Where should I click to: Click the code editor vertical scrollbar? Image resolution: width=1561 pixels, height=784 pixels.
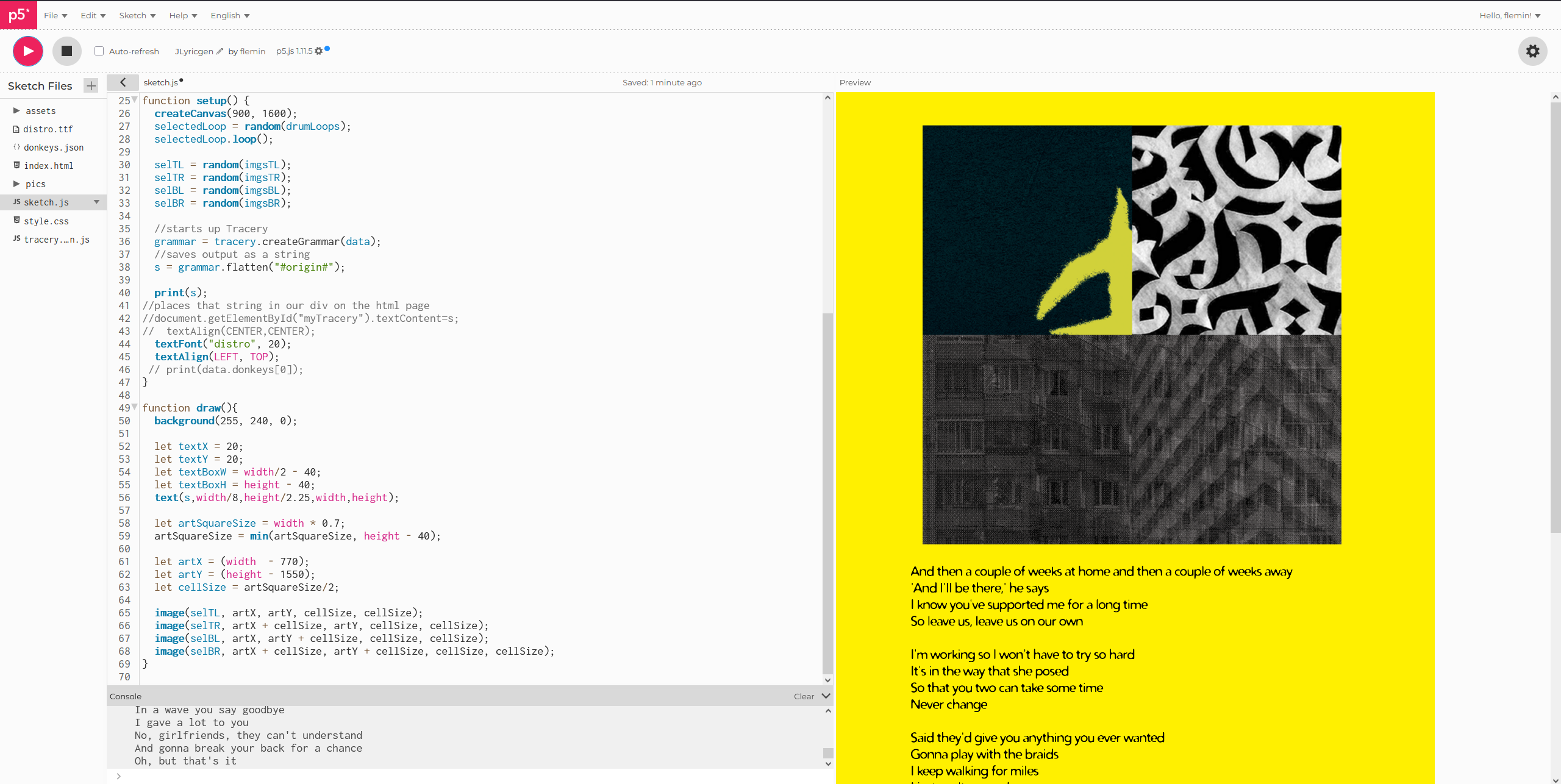click(827, 494)
